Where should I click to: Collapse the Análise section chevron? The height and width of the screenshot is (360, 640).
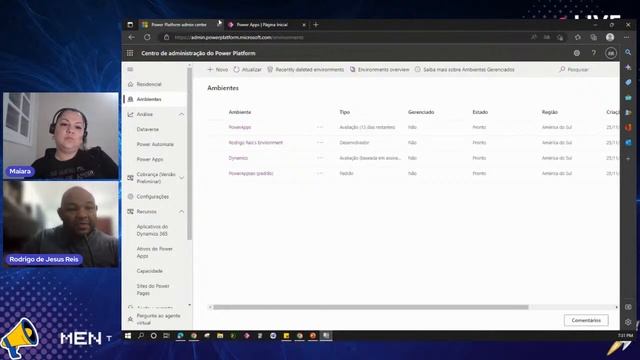pyautogui.click(x=181, y=114)
